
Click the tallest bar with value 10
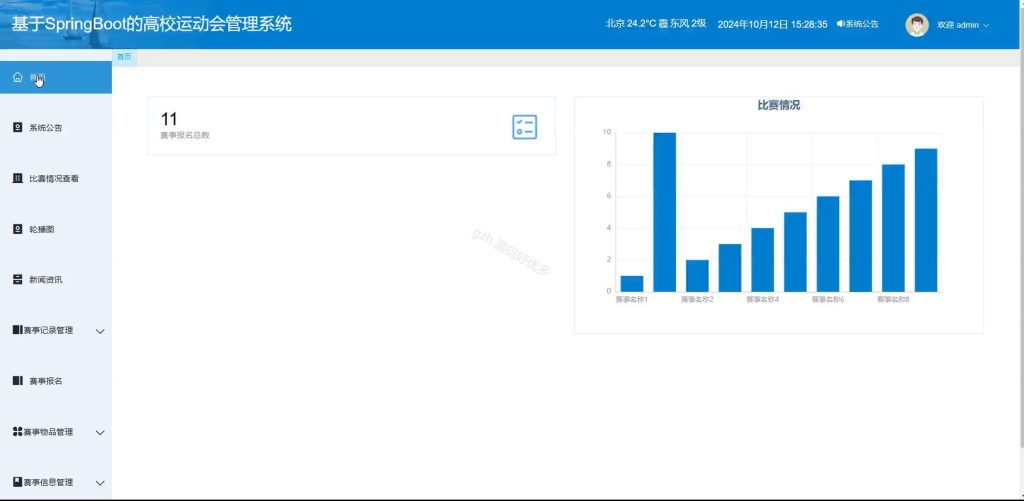pyautogui.click(x=664, y=212)
